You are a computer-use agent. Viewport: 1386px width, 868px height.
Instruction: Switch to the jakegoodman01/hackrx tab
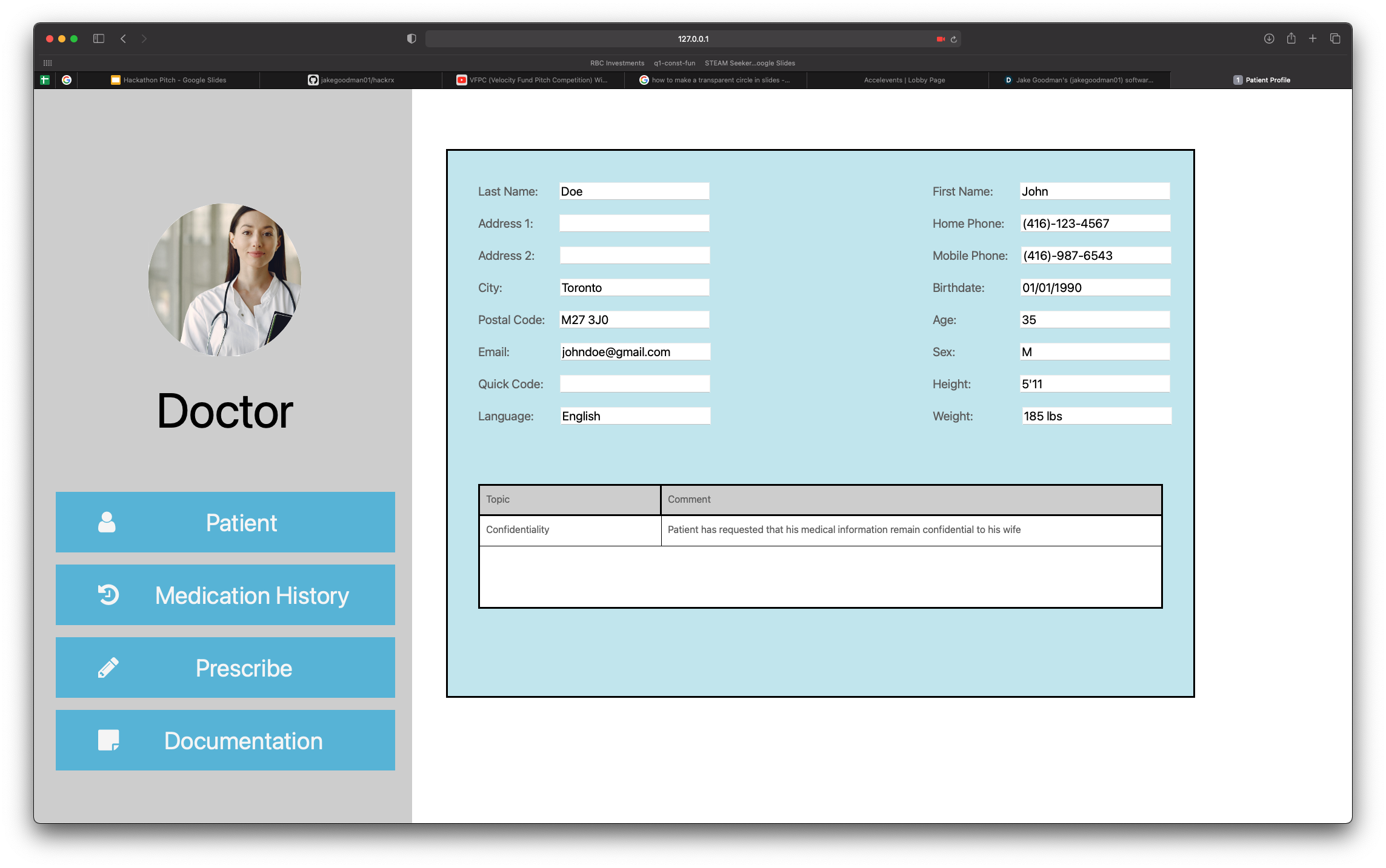click(351, 80)
